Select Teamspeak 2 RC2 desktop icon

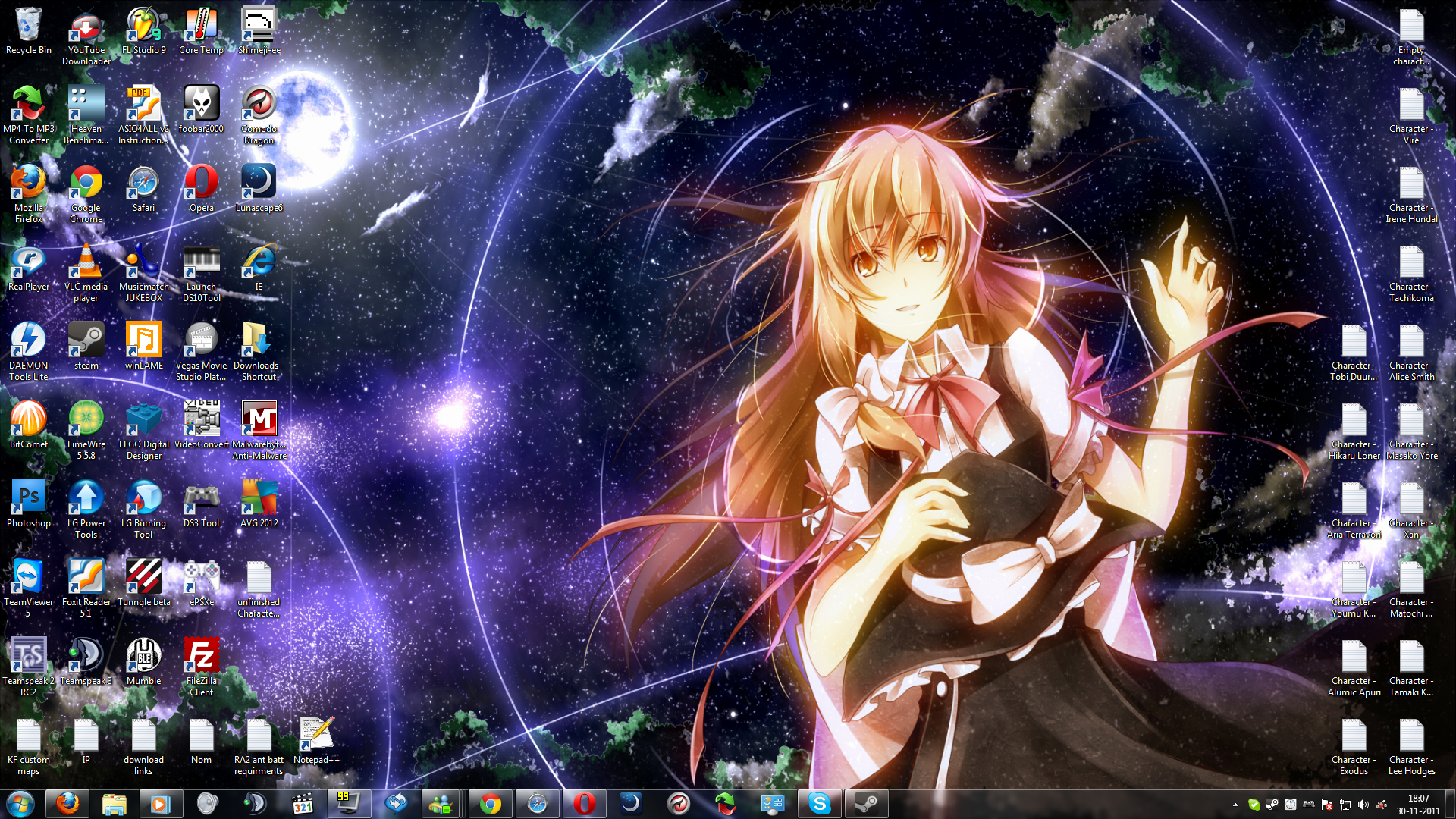(x=29, y=667)
